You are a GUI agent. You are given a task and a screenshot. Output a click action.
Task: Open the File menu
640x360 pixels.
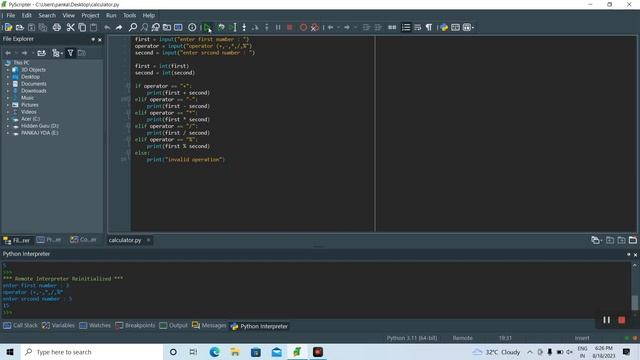click(11, 16)
